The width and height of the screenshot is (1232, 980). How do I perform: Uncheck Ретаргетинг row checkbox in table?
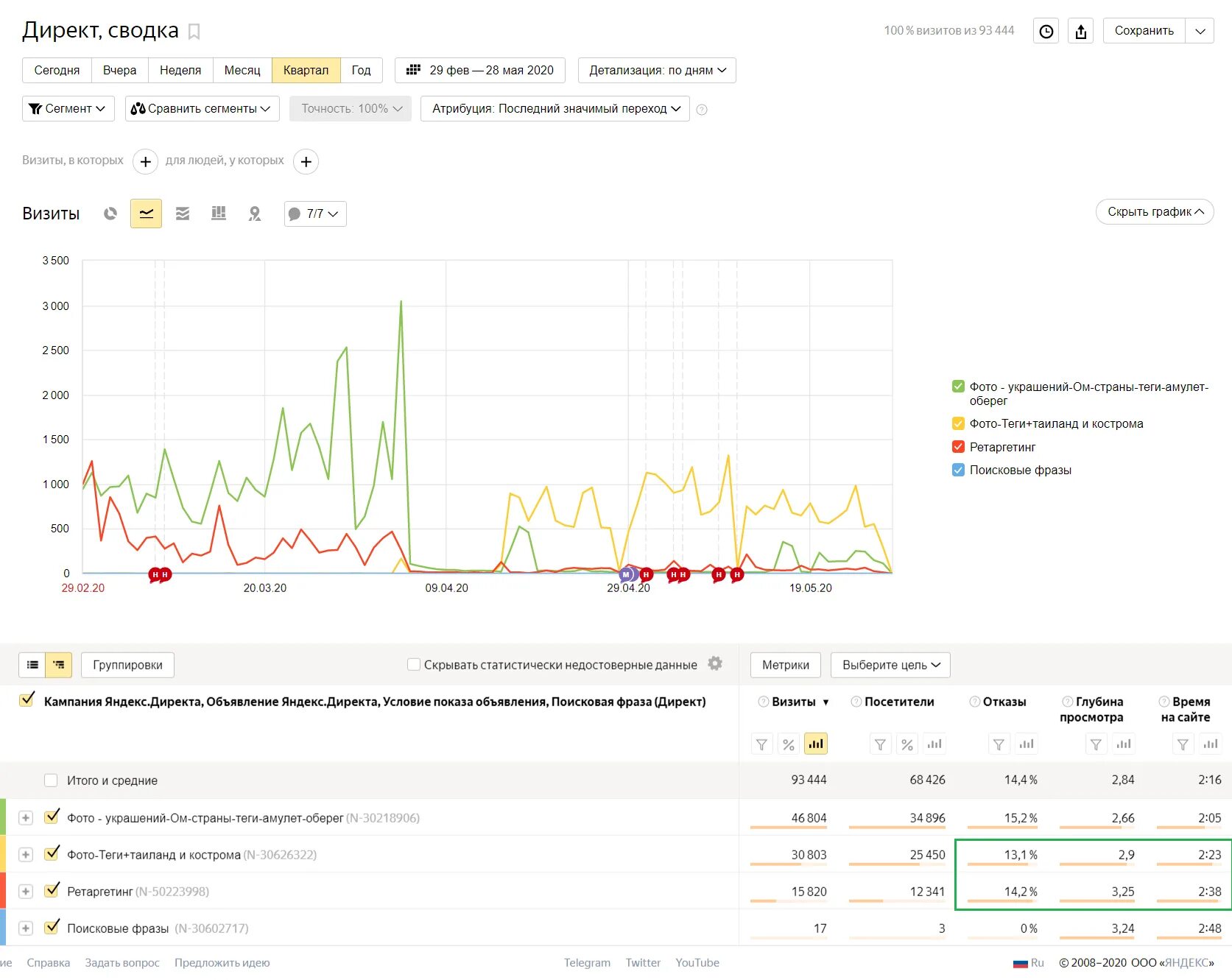52,891
